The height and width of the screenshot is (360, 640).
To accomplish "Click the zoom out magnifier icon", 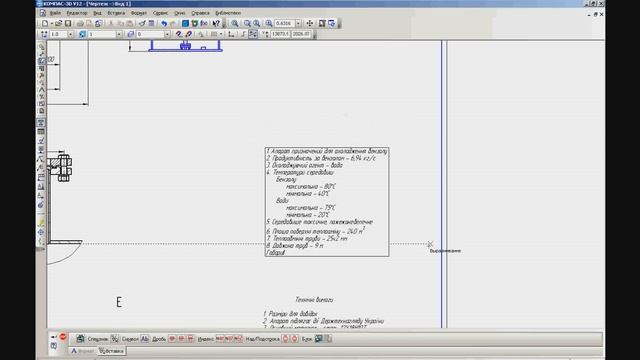I will (256, 24).
